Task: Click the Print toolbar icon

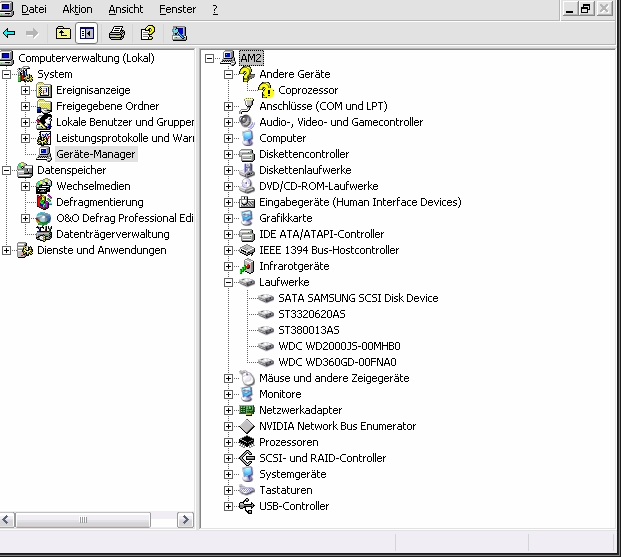Action: pyautogui.click(x=117, y=33)
